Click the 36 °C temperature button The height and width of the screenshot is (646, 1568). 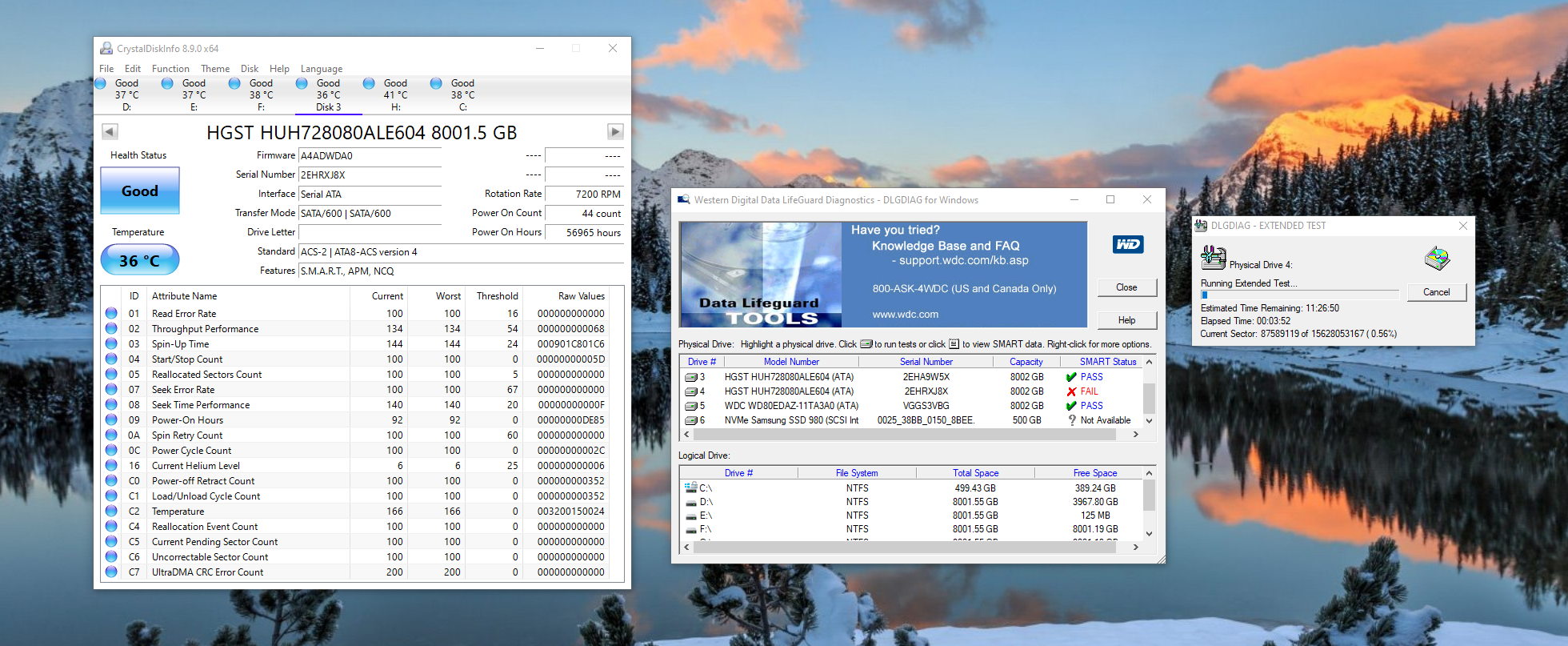pos(140,260)
